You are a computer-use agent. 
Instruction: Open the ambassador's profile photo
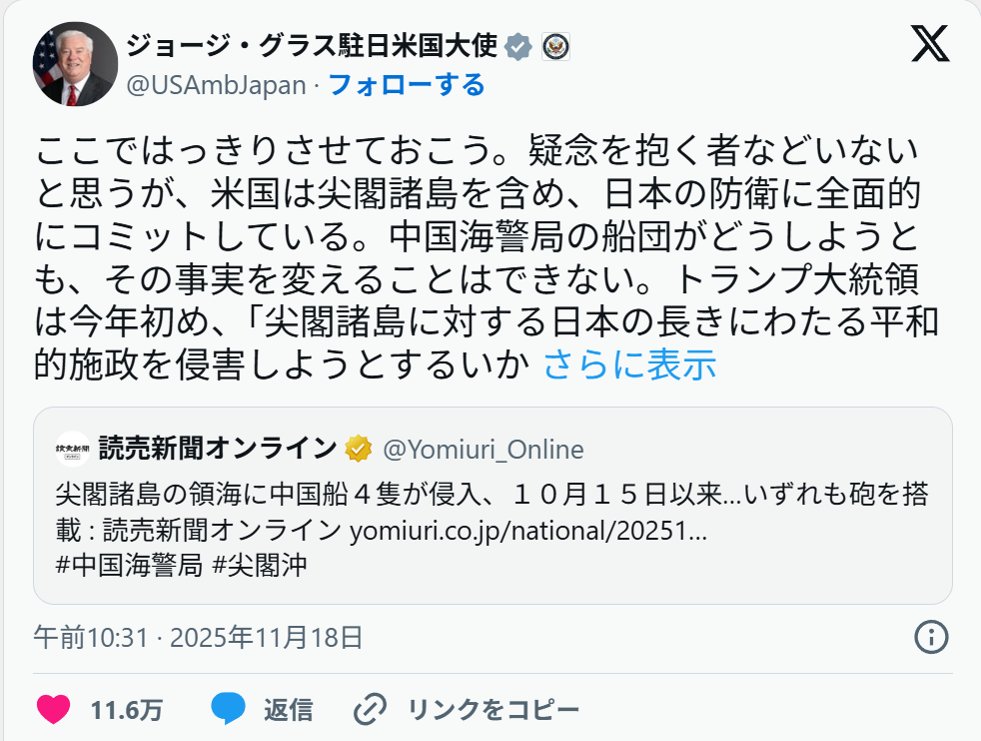(x=75, y=64)
